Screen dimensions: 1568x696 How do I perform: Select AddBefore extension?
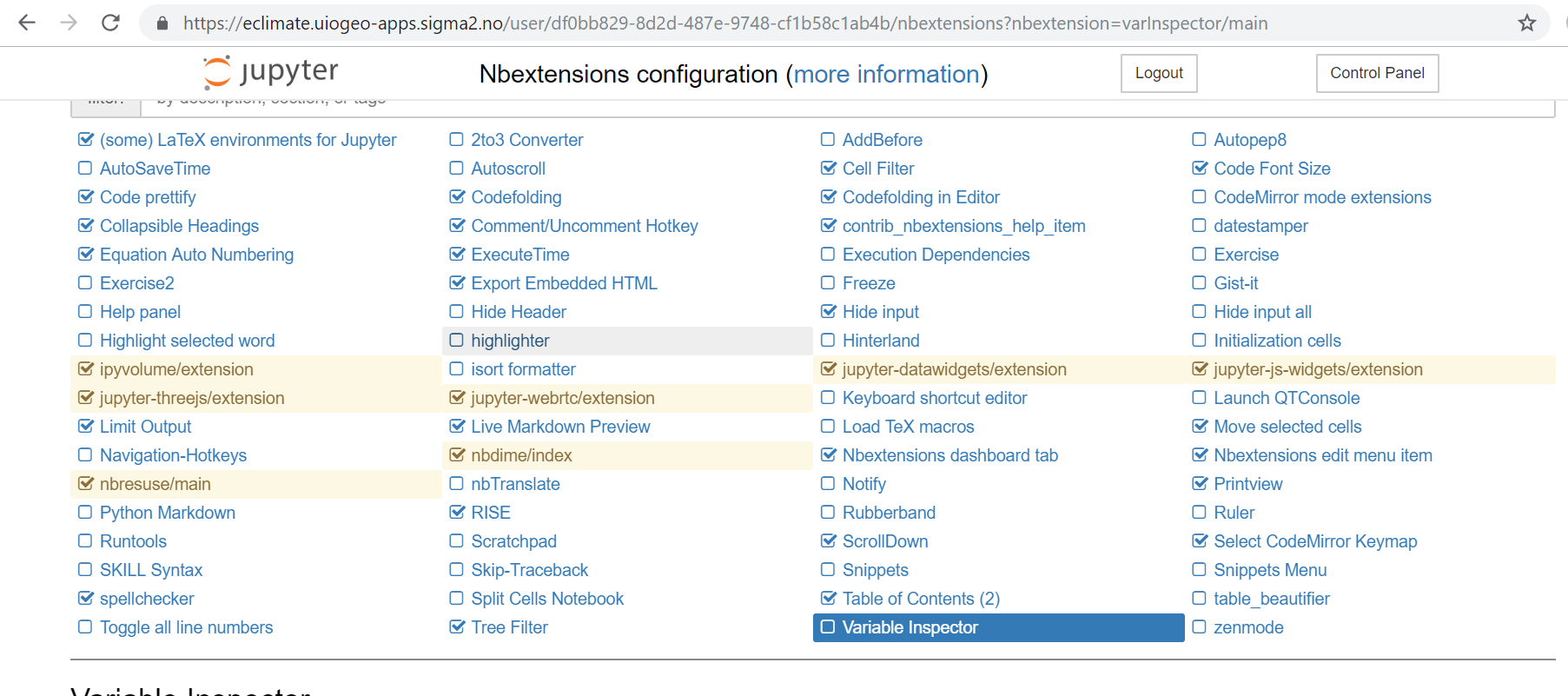[882, 140]
